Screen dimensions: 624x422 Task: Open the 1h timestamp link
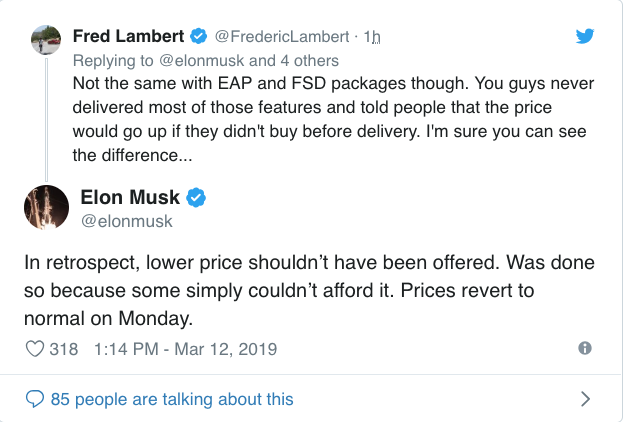pos(373,37)
